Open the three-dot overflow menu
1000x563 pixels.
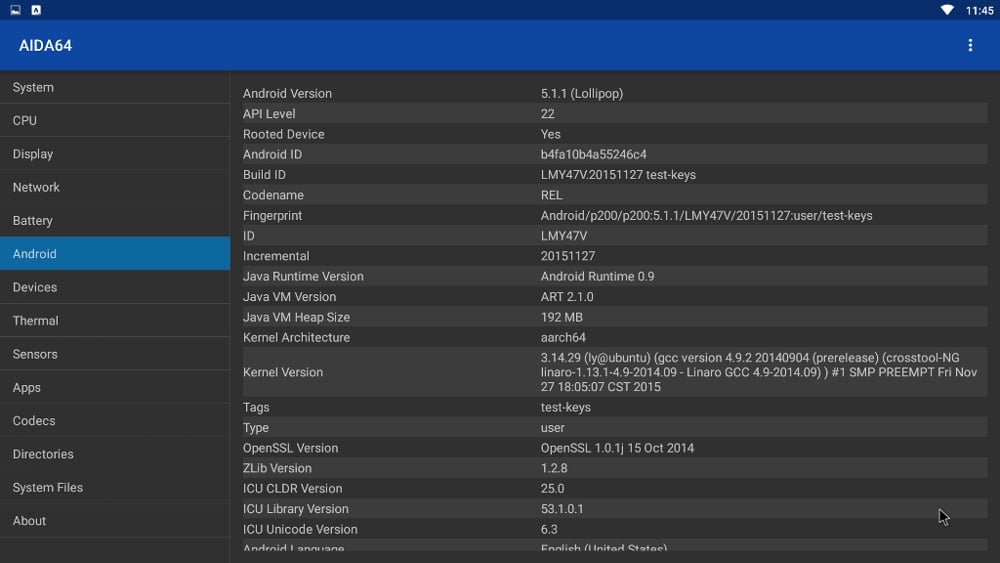(x=969, y=45)
